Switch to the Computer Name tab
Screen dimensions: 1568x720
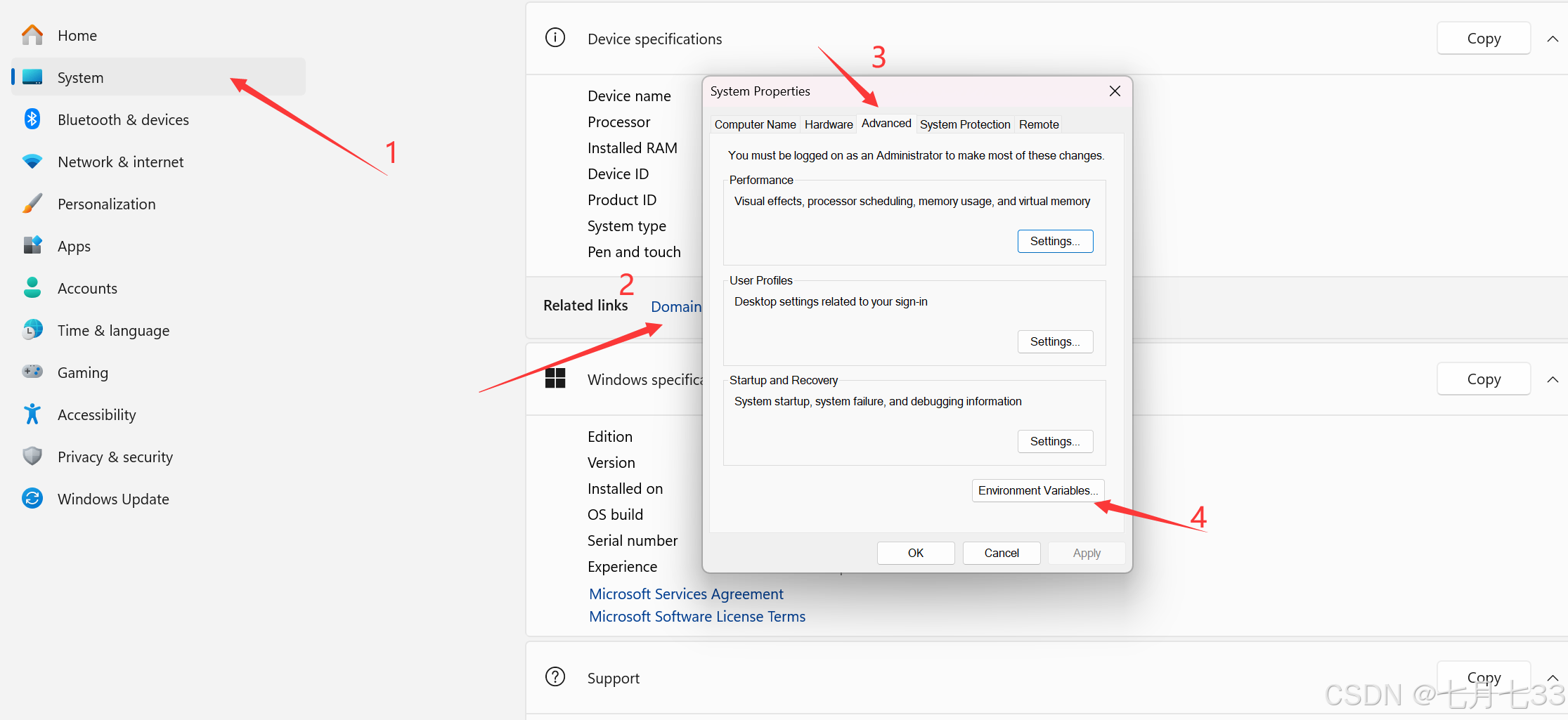pos(755,124)
